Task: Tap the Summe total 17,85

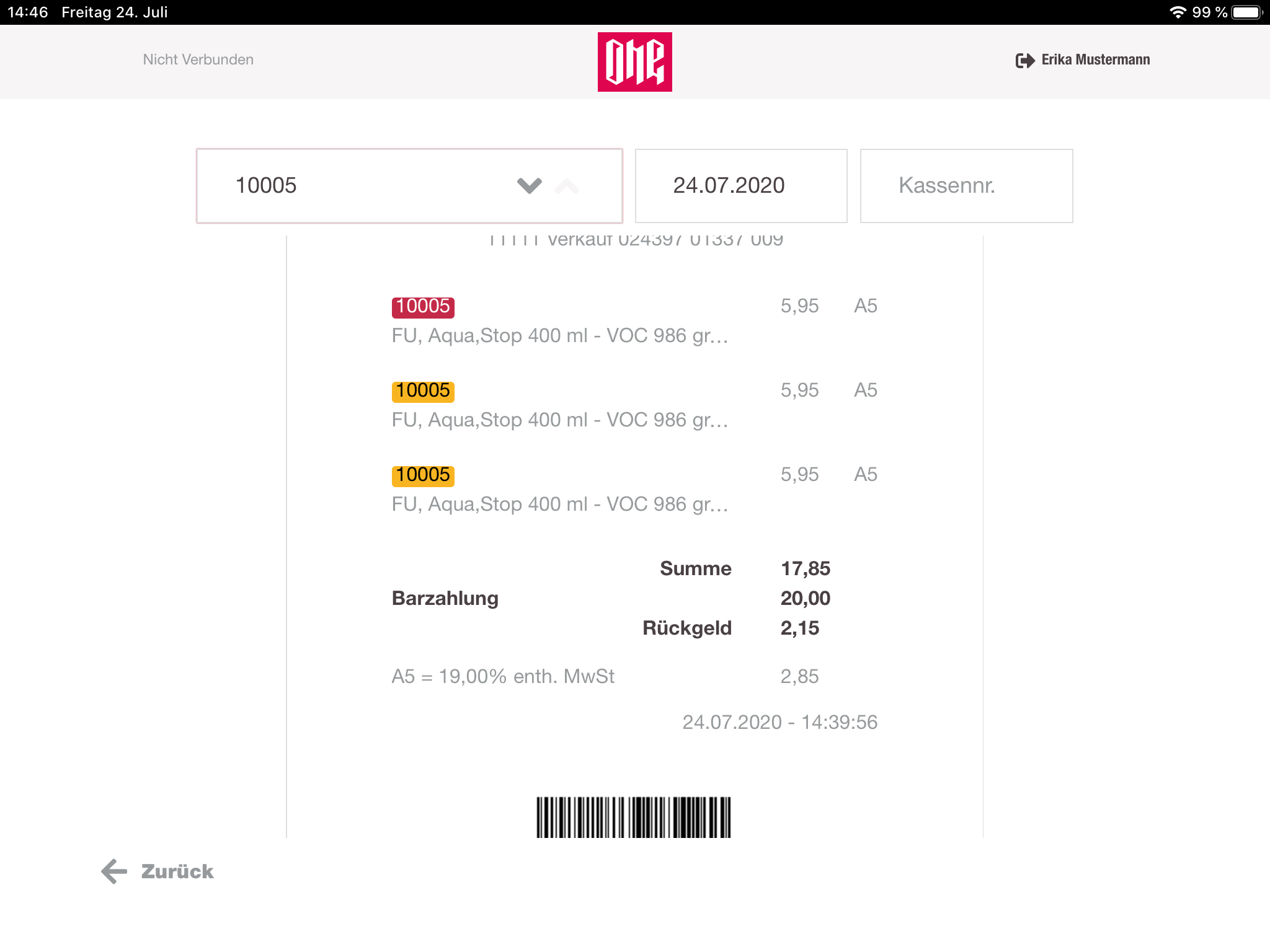Action: (x=805, y=568)
